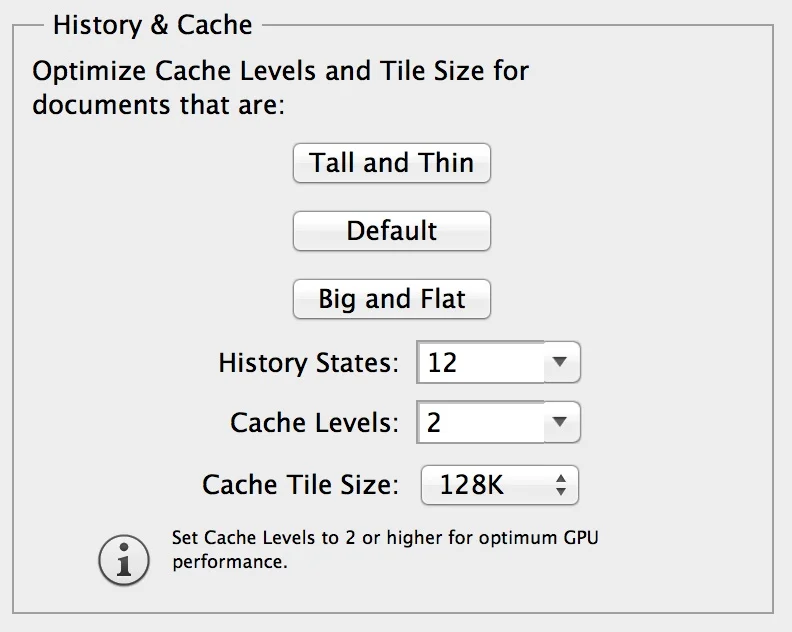Image resolution: width=792 pixels, height=632 pixels.
Task: Click the Optimize Cache Levels description text
Action: (x=280, y=72)
